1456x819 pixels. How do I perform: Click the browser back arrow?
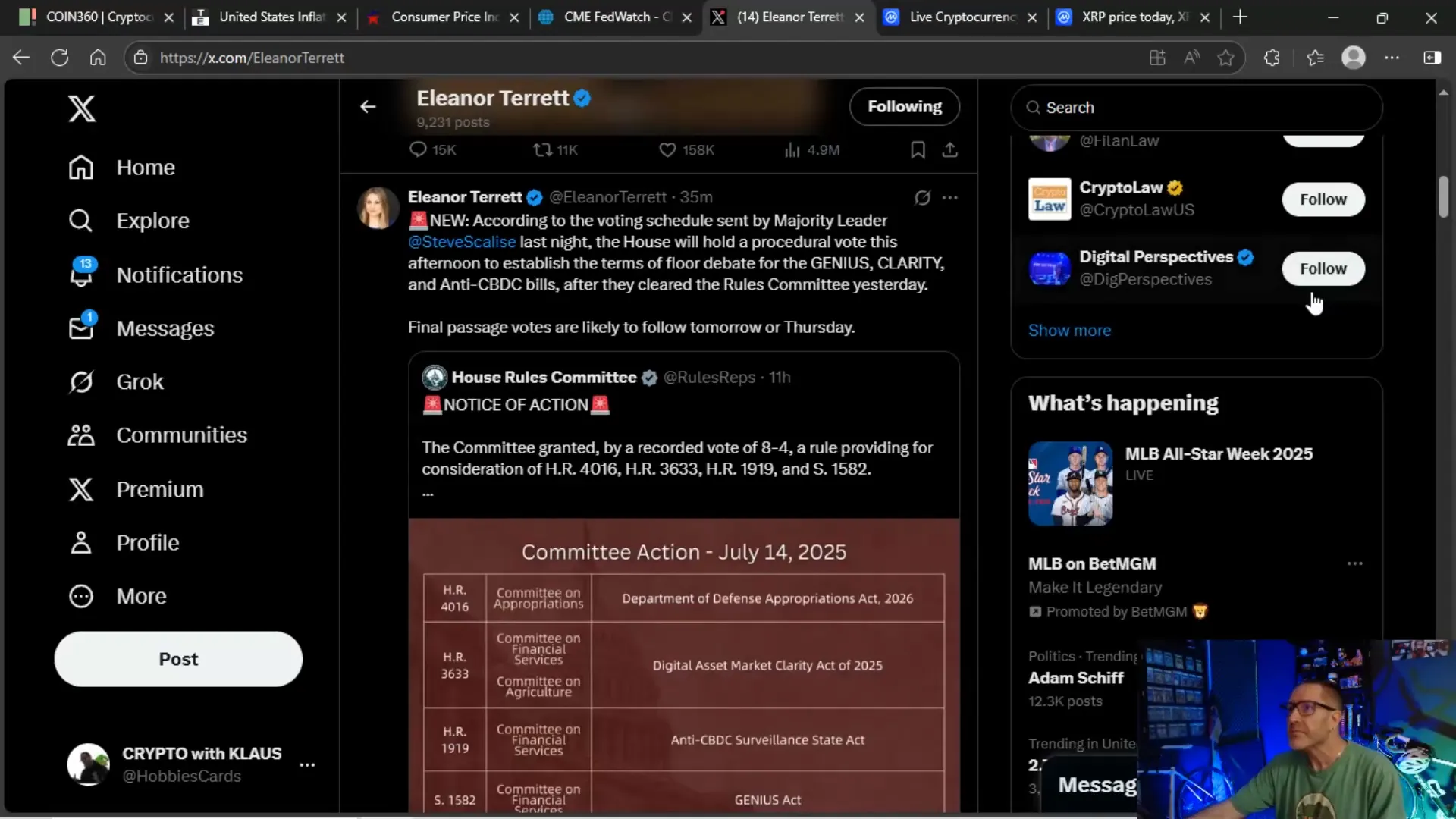(x=21, y=58)
